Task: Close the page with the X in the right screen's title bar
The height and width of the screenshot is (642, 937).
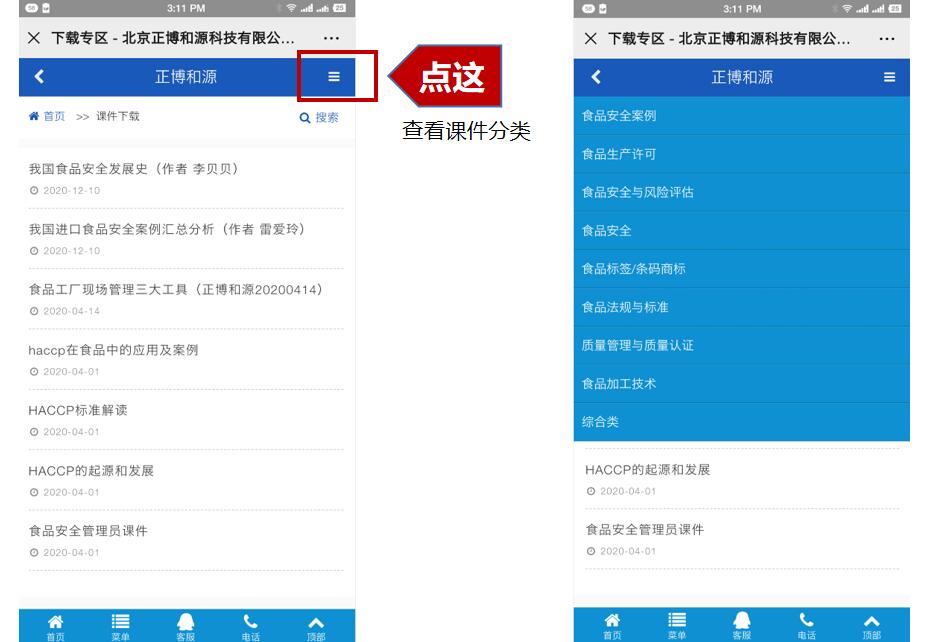Action: (x=590, y=38)
